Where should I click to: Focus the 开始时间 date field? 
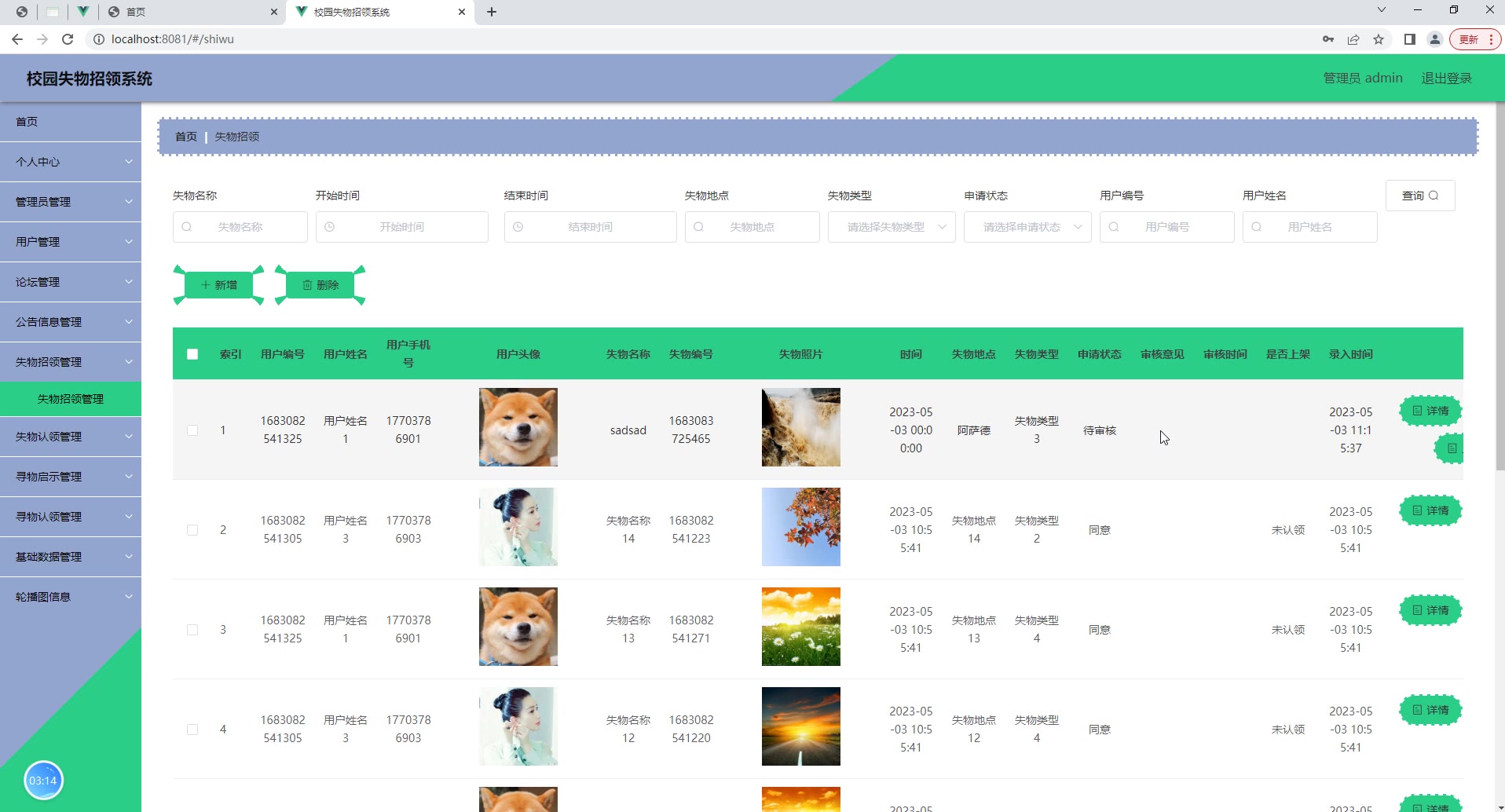pyautogui.click(x=402, y=227)
